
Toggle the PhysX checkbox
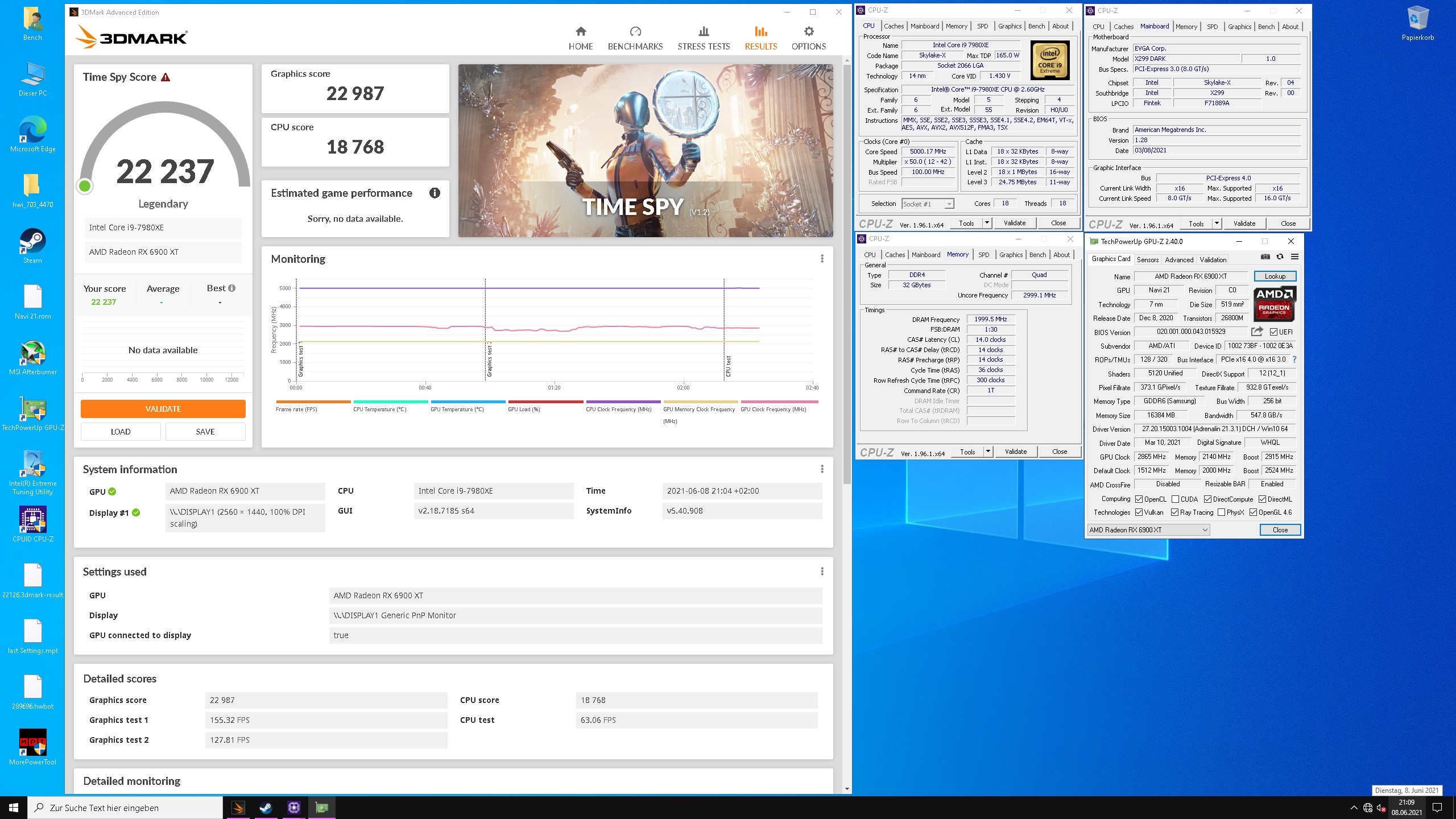(1221, 512)
